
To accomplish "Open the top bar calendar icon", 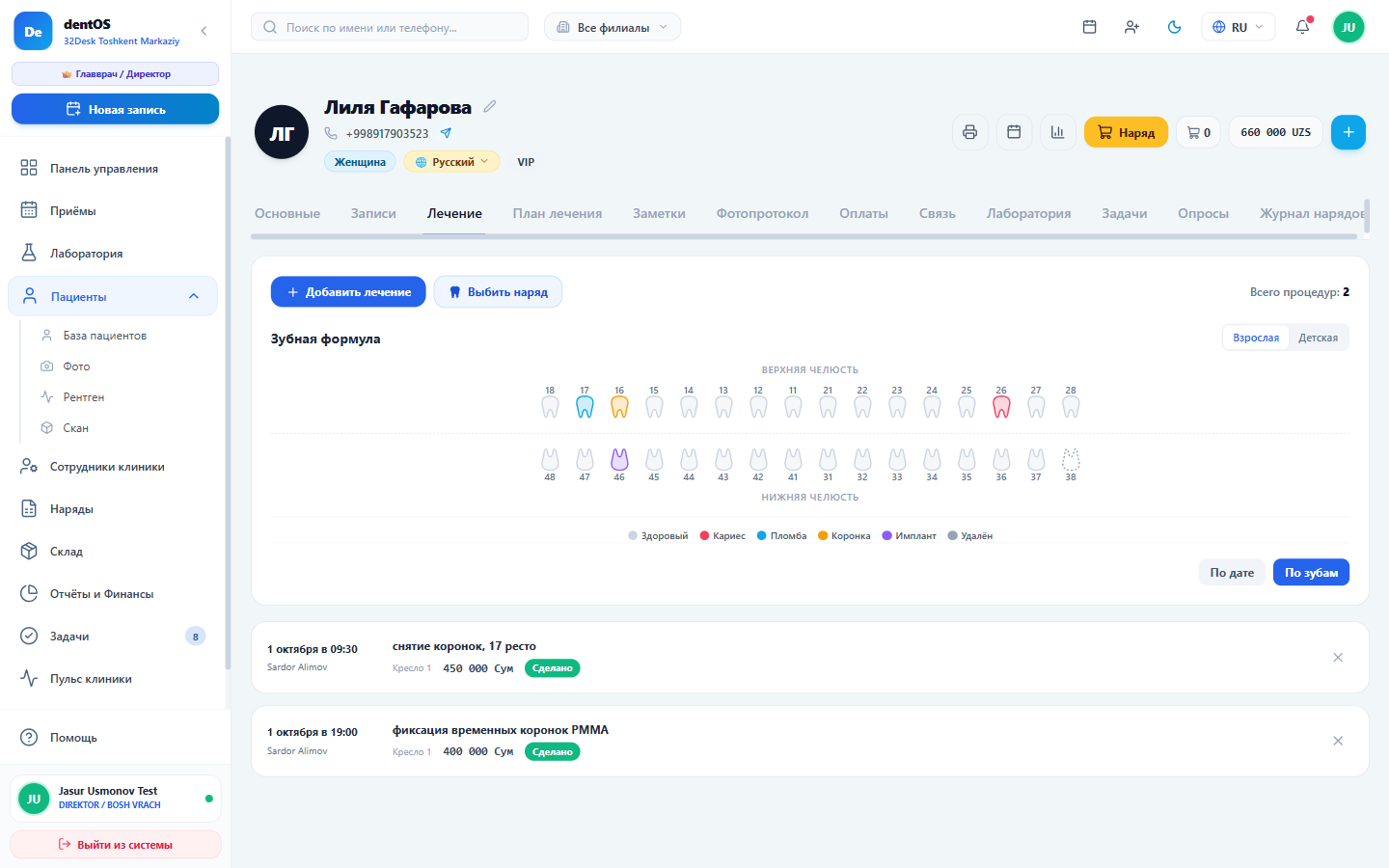I will click(x=1089, y=27).
